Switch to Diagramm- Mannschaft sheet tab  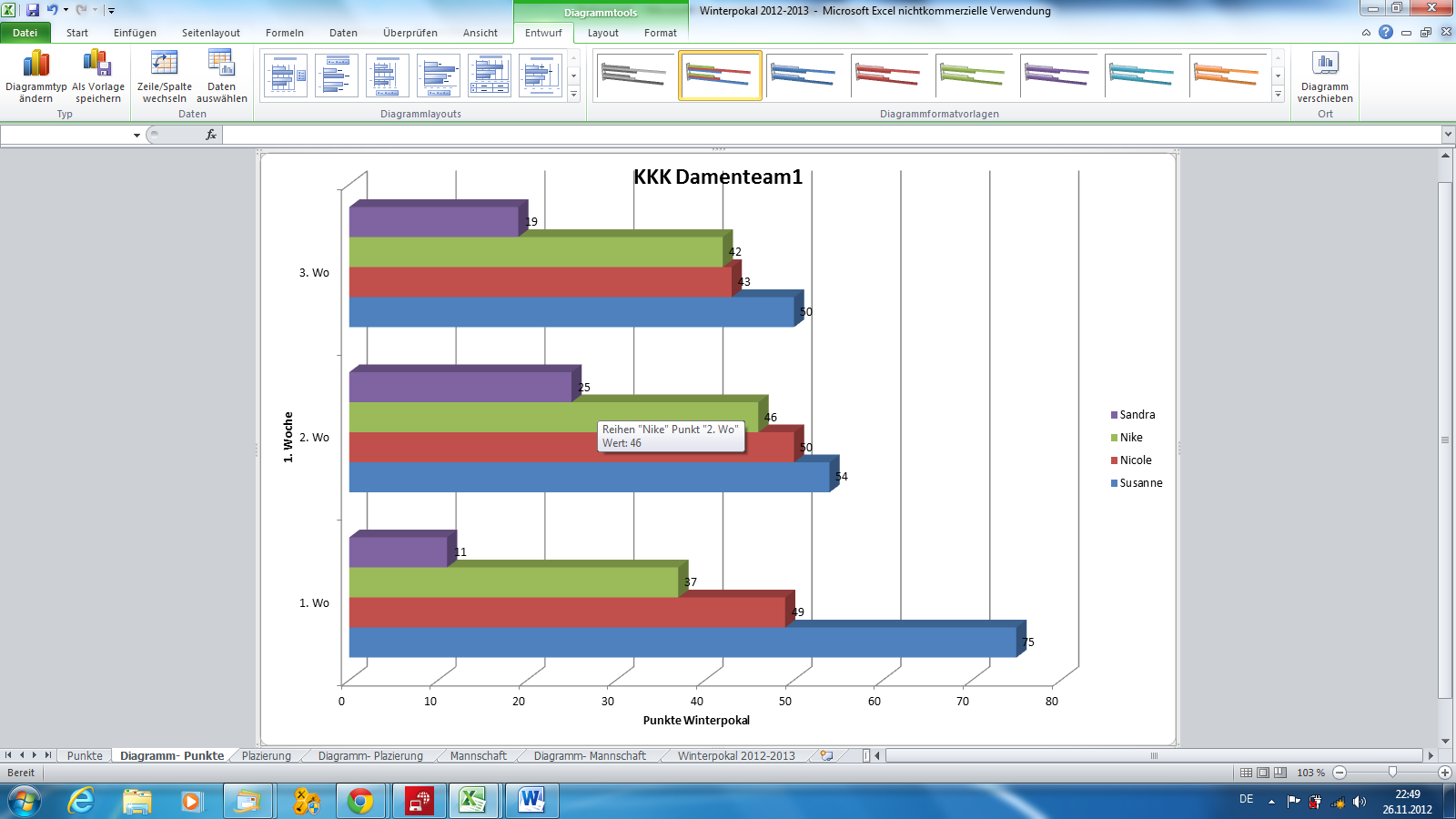point(590,755)
